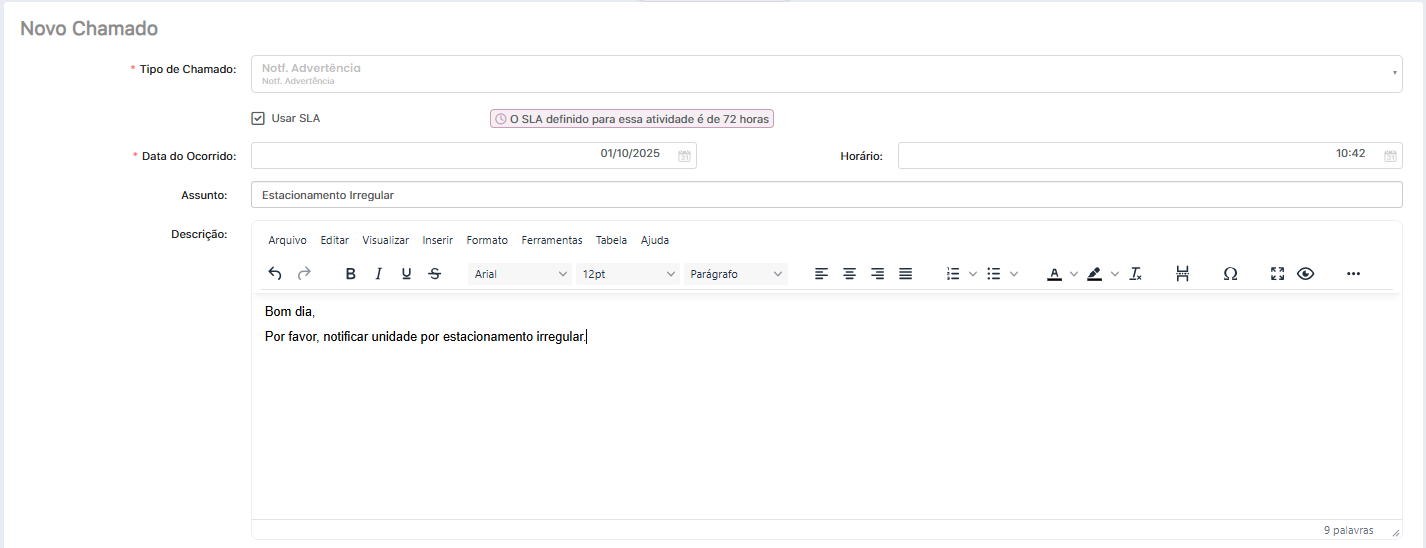Open the 12pt font size dropdown

pos(628,273)
